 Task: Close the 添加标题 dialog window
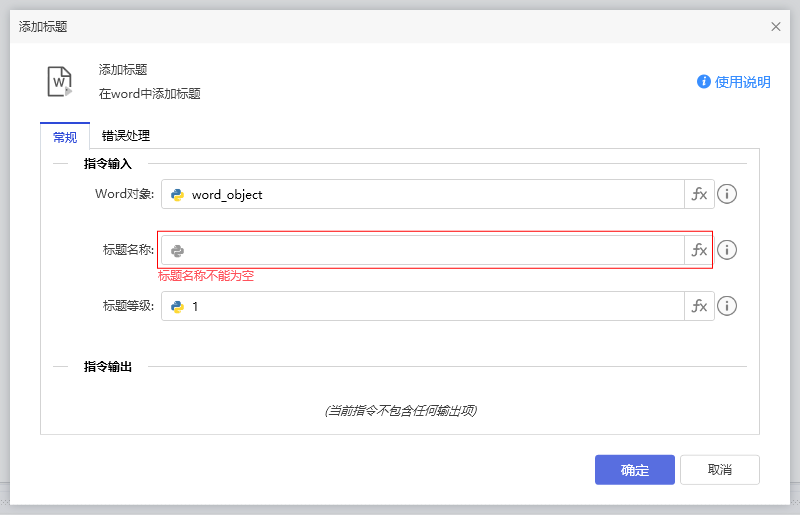[x=776, y=27]
